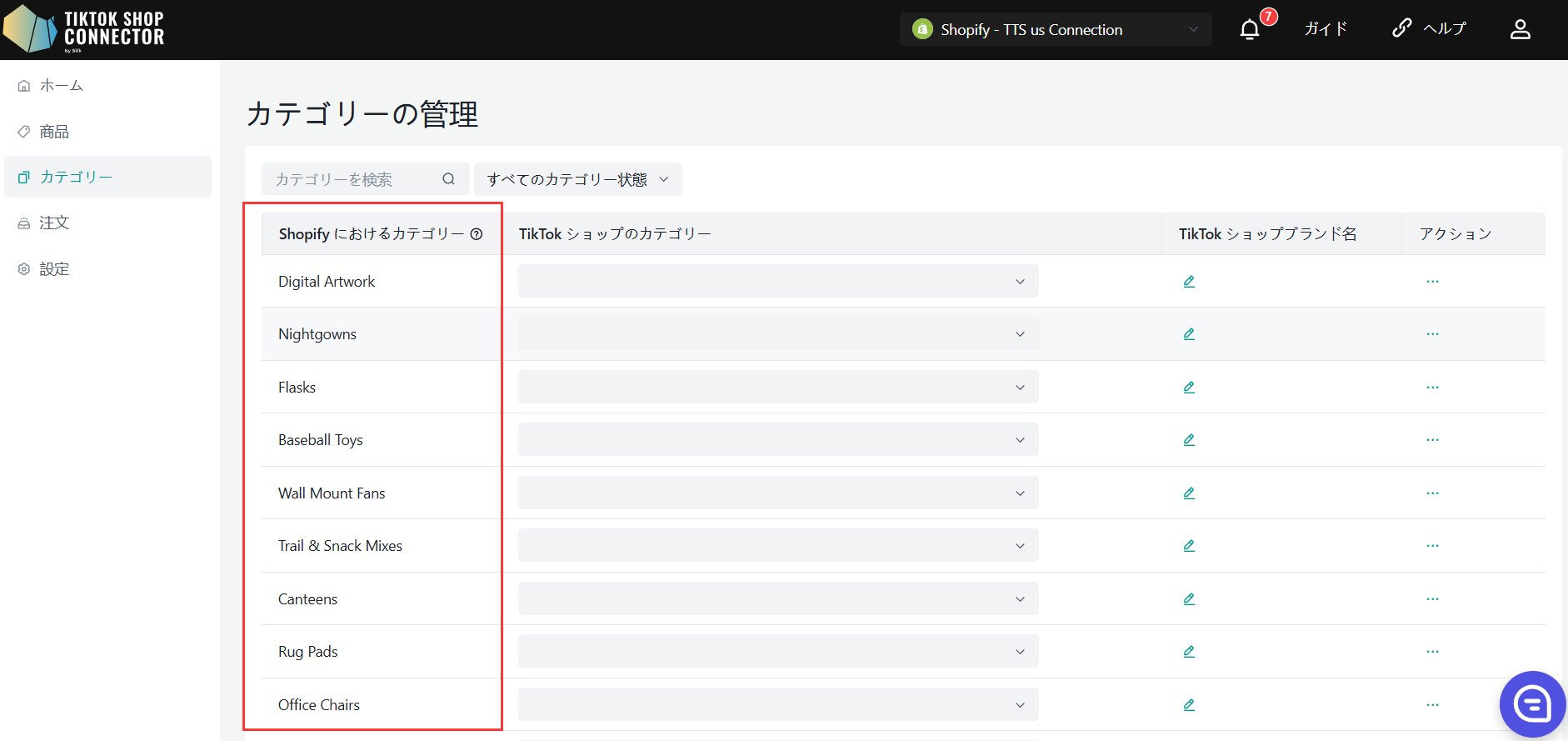Open 設定 in the sidebar

point(108,269)
